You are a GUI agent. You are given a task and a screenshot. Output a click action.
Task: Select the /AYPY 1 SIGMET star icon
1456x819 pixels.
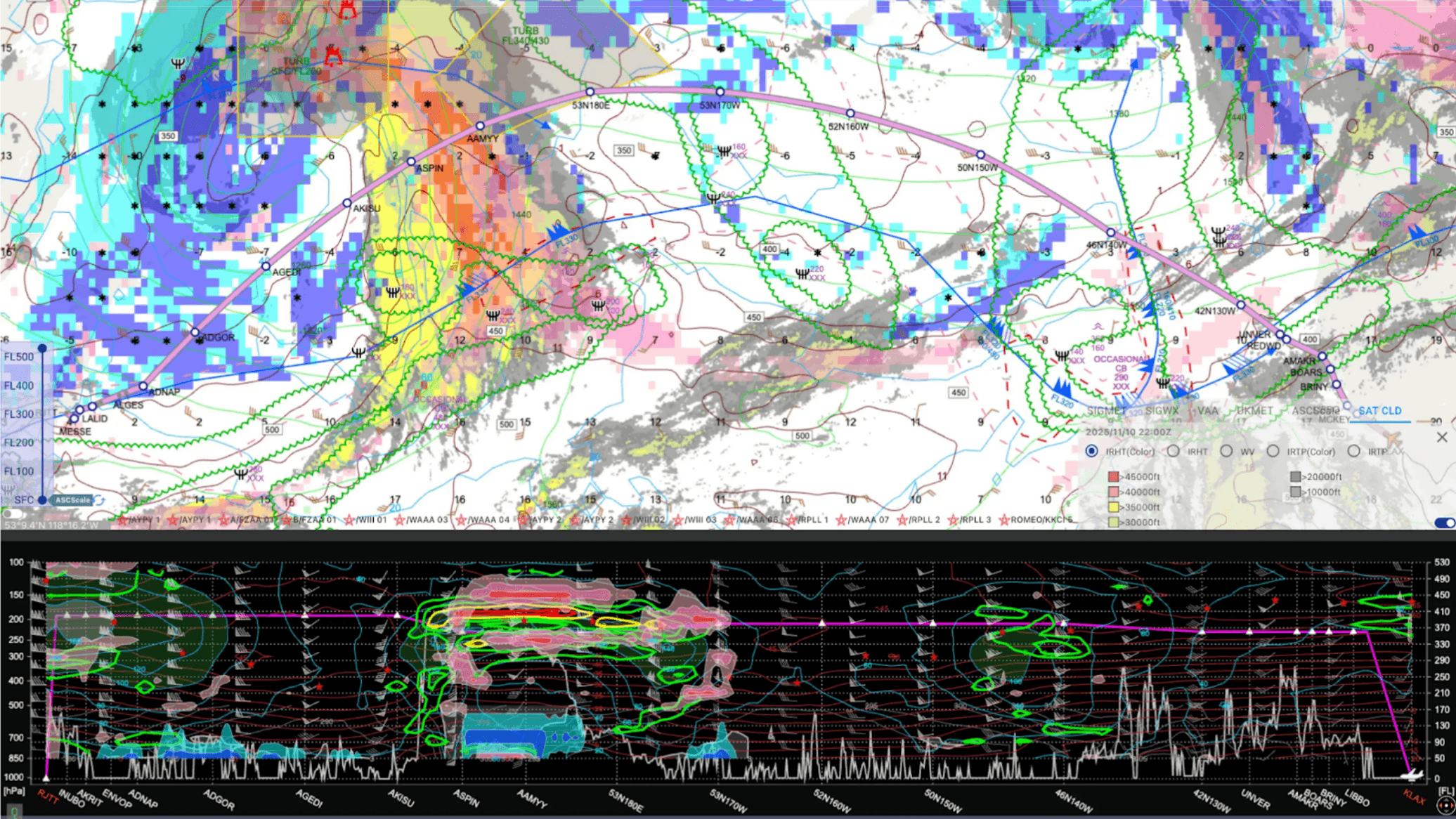123,521
